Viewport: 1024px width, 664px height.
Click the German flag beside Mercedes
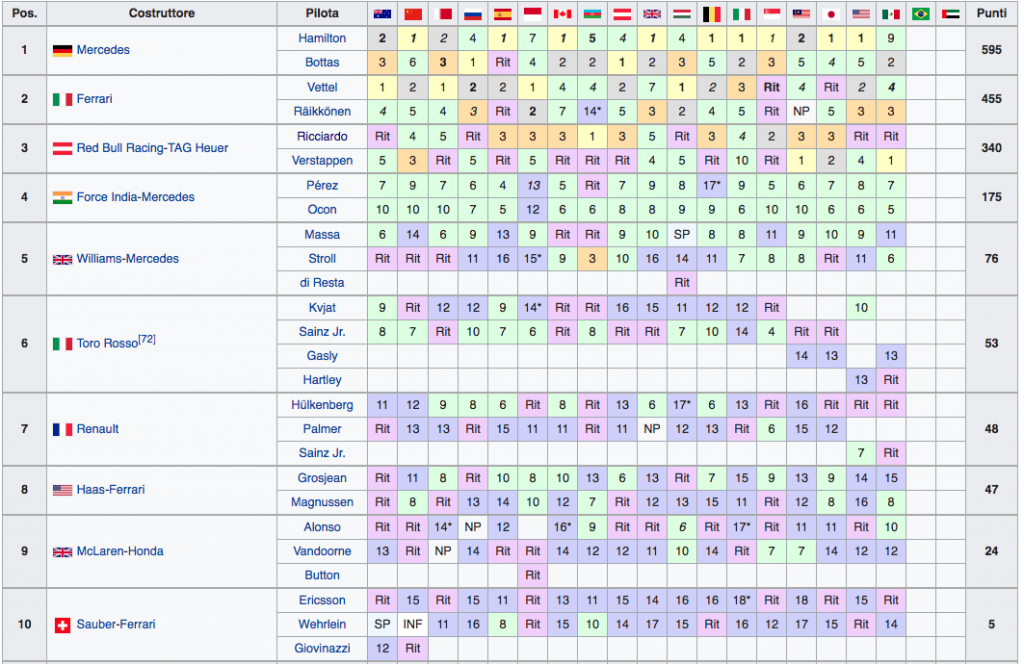pos(62,50)
